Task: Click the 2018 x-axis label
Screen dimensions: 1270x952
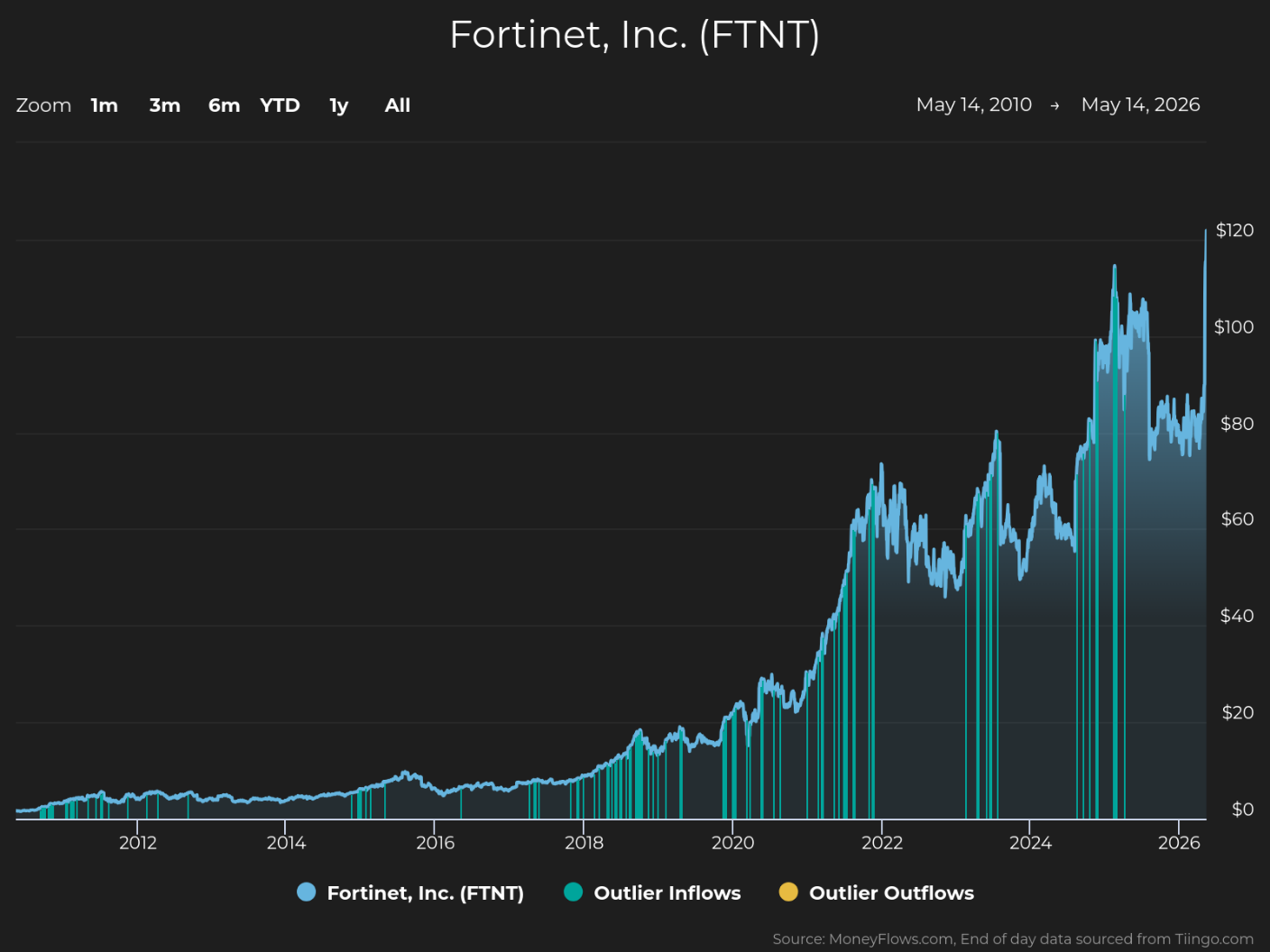Action: click(x=584, y=843)
